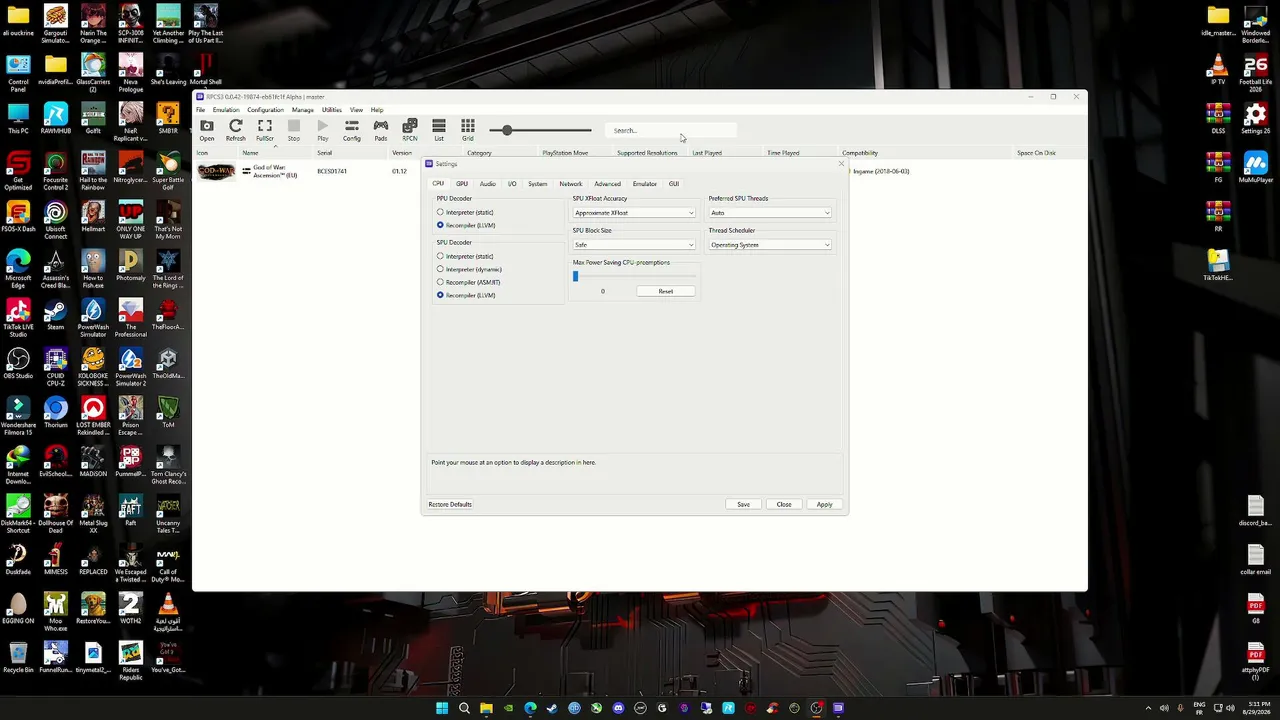The width and height of the screenshot is (1280, 720).
Task: Open Steam from the taskbar
Action: pyautogui.click(x=552, y=708)
